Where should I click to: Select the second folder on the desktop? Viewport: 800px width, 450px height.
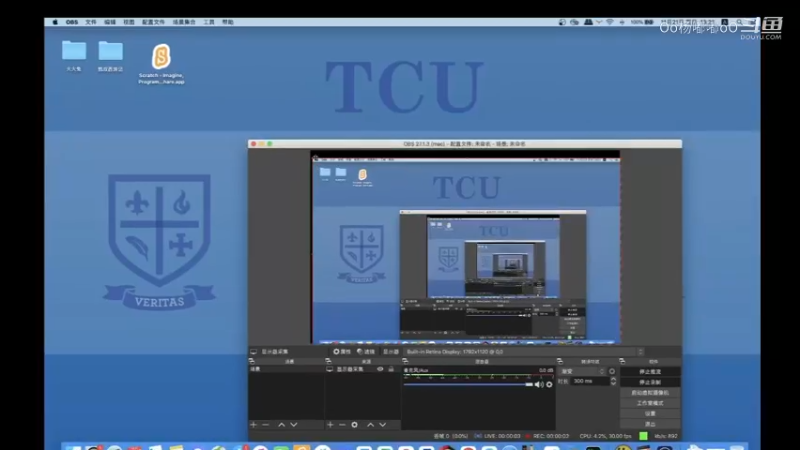tap(110, 51)
